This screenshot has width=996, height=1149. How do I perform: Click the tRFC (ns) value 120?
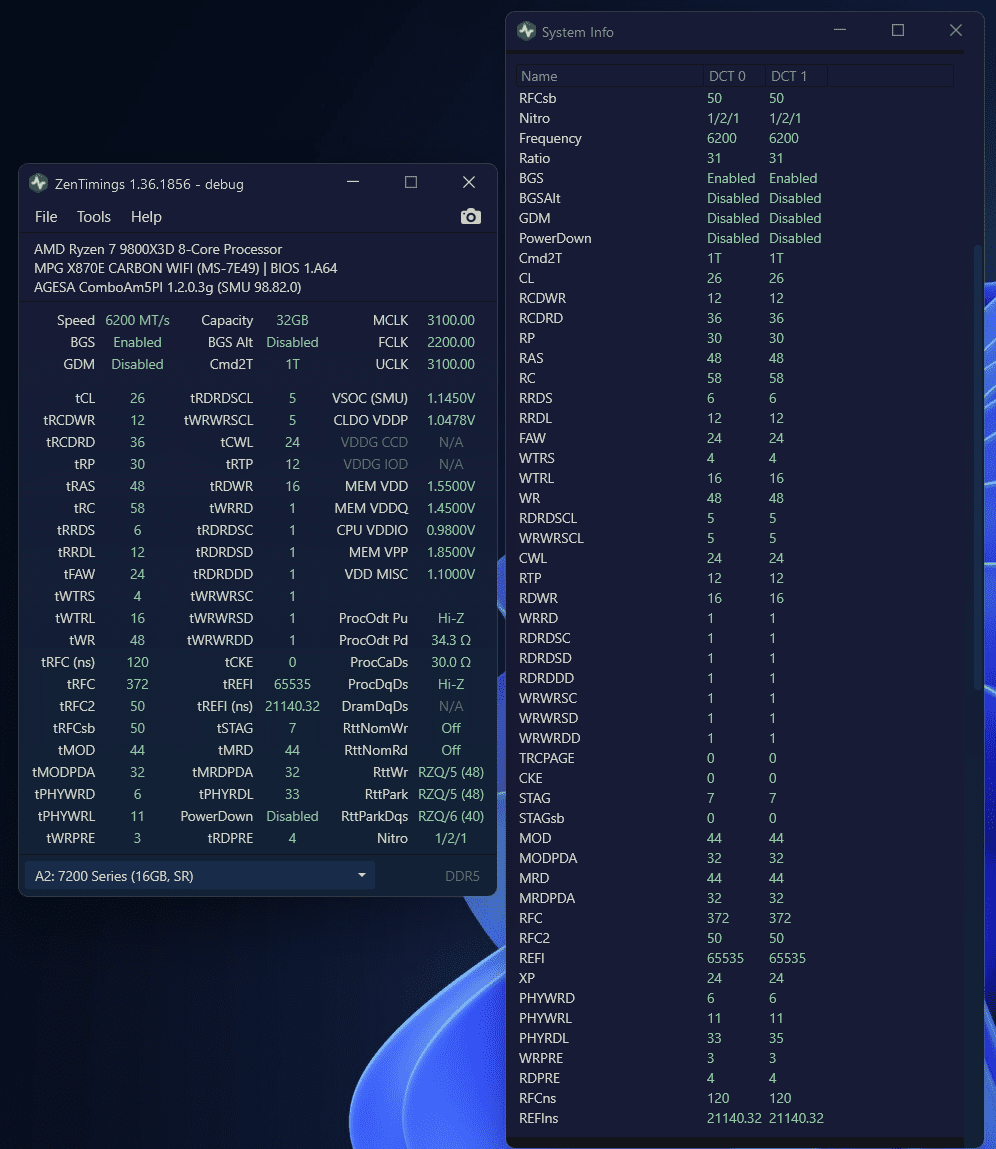point(137,662)
